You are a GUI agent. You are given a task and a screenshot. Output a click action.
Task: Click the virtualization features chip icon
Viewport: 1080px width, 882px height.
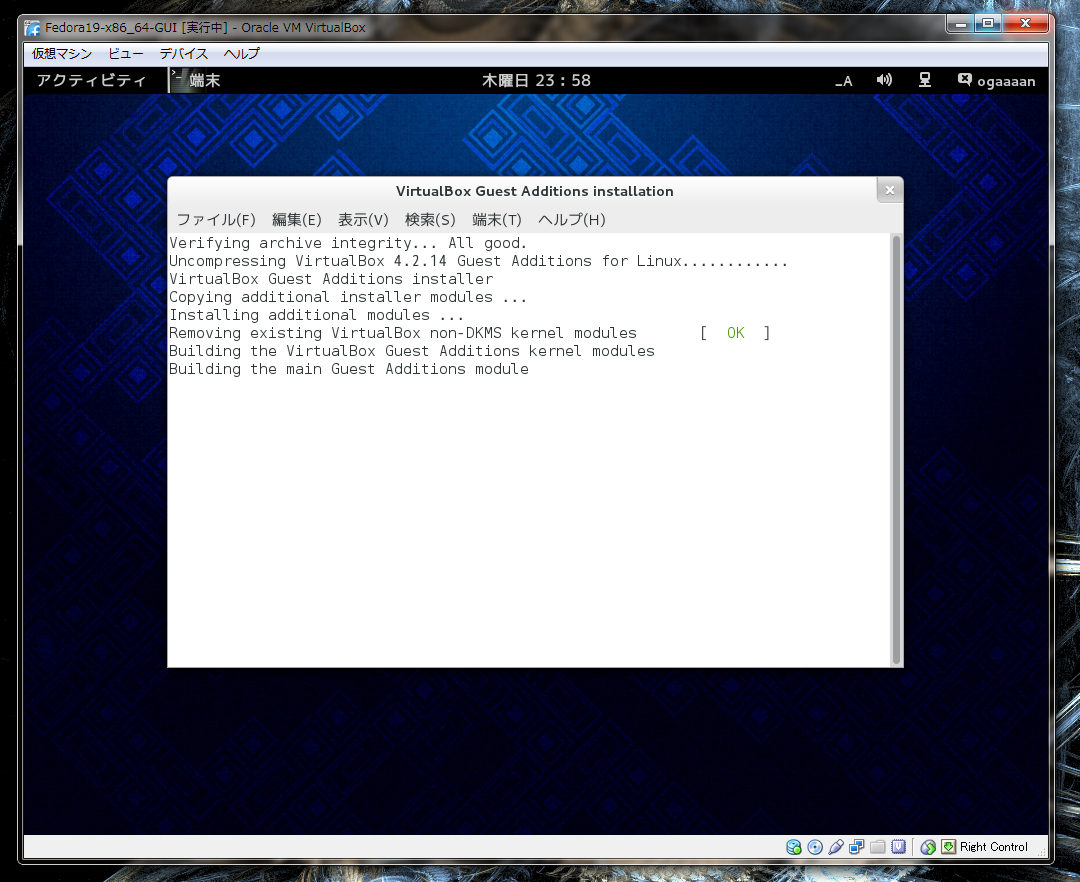click(898, 847)
